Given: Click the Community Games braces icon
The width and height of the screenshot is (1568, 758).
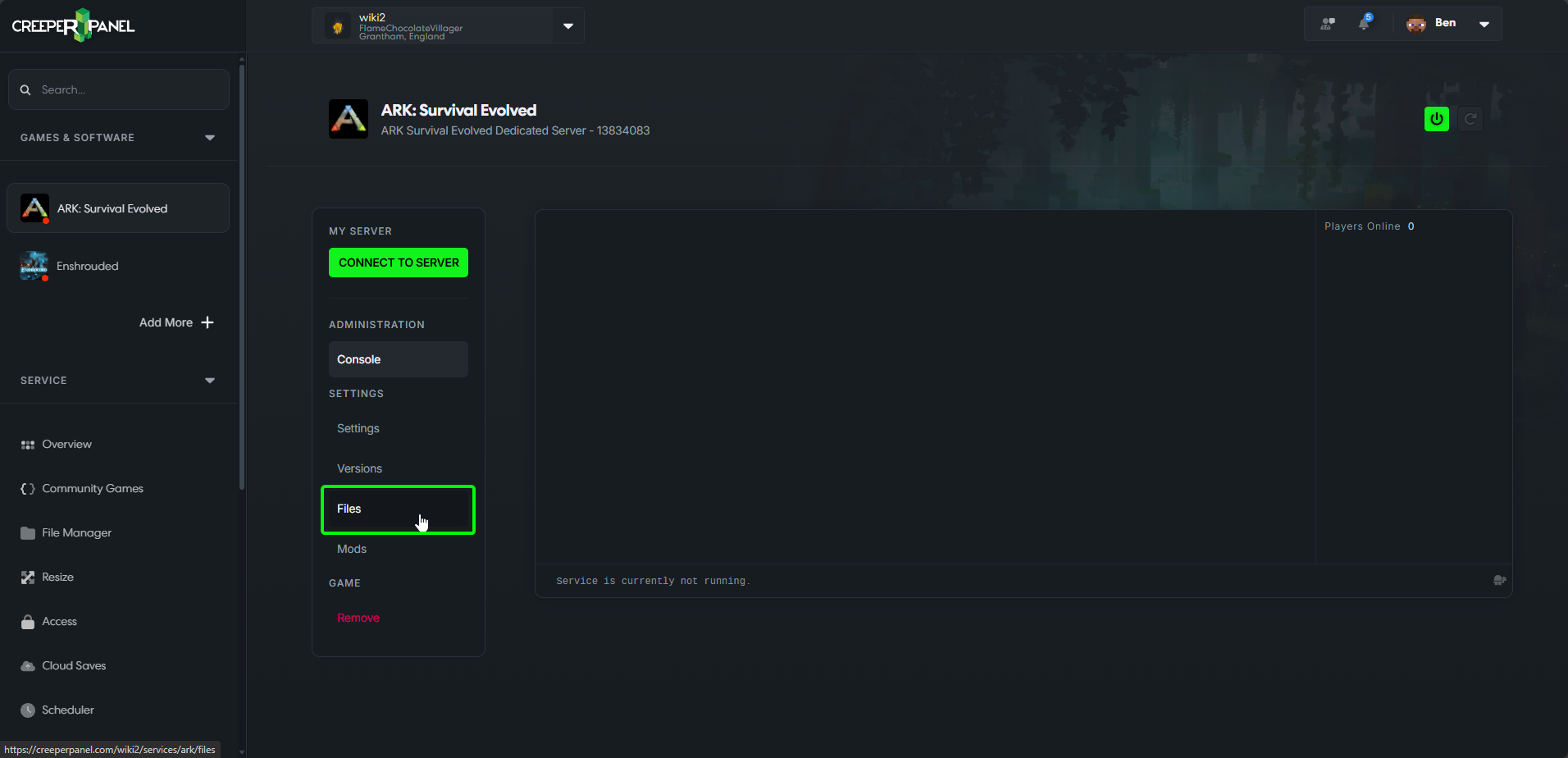Looking at the screenshot, I should tap(28, 489).
